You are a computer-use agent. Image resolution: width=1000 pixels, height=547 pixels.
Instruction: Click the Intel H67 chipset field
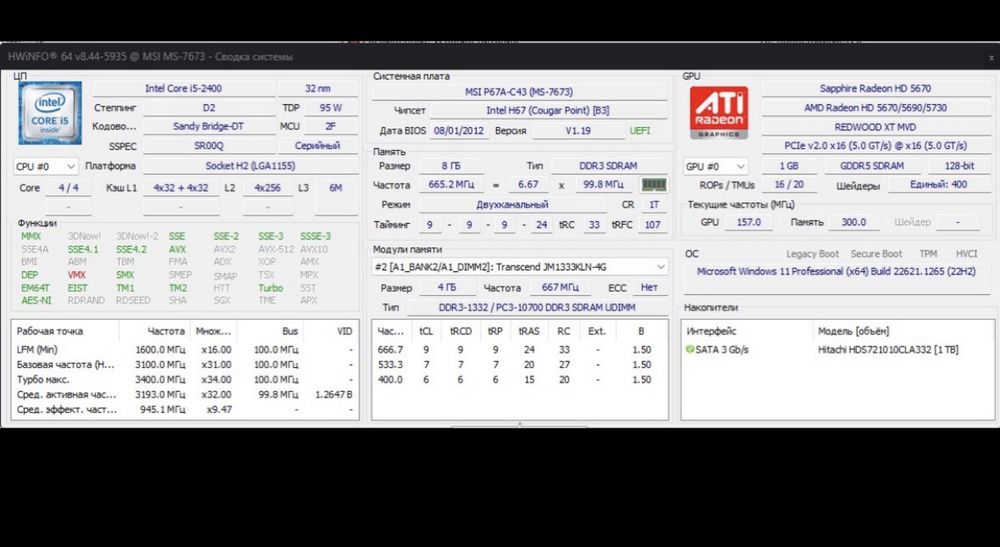coord(548,110)
